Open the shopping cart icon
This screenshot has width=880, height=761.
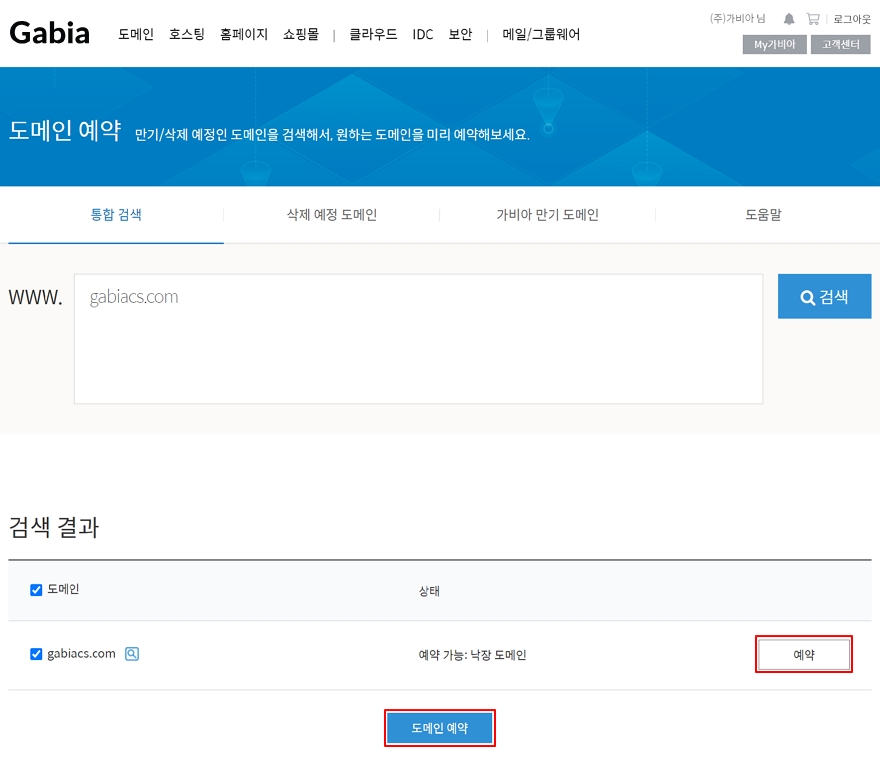(x=813, y=19)
